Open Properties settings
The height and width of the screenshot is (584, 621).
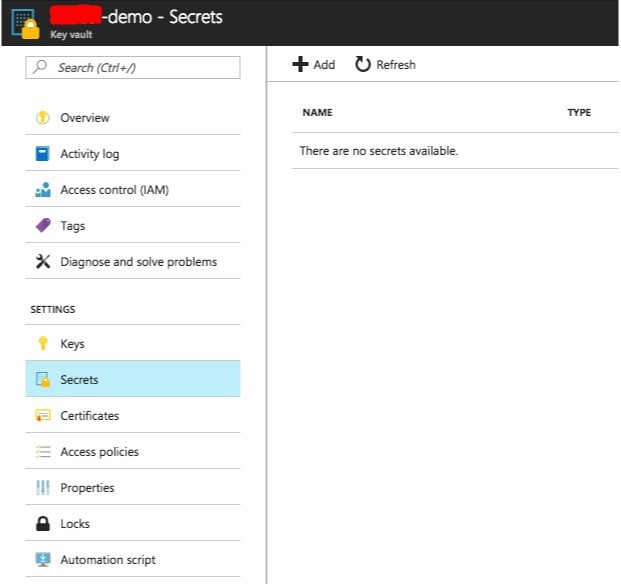pyautogui.click(x=133, y=487)
